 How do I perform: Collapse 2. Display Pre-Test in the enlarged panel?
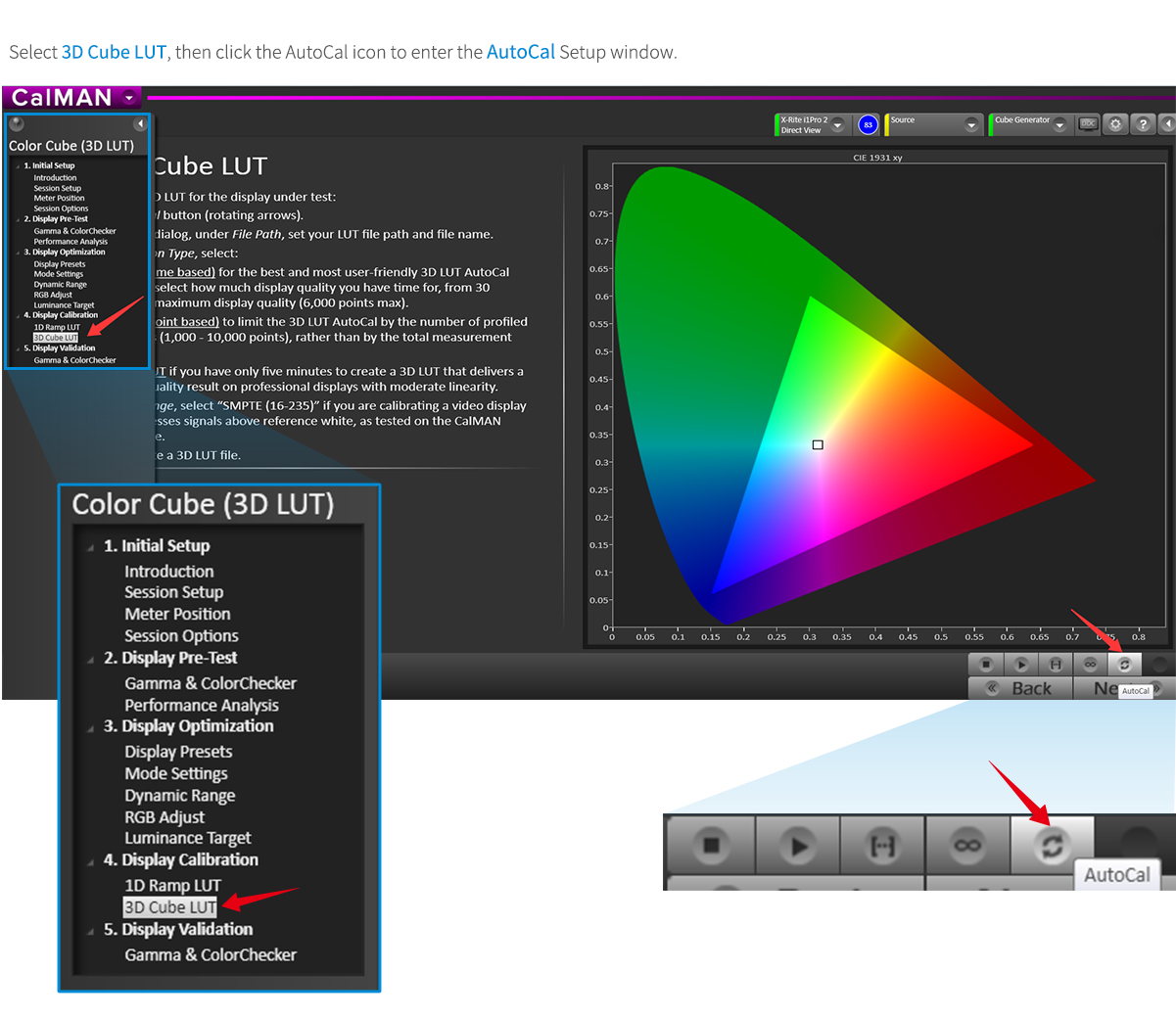click(x=91, y=660)
